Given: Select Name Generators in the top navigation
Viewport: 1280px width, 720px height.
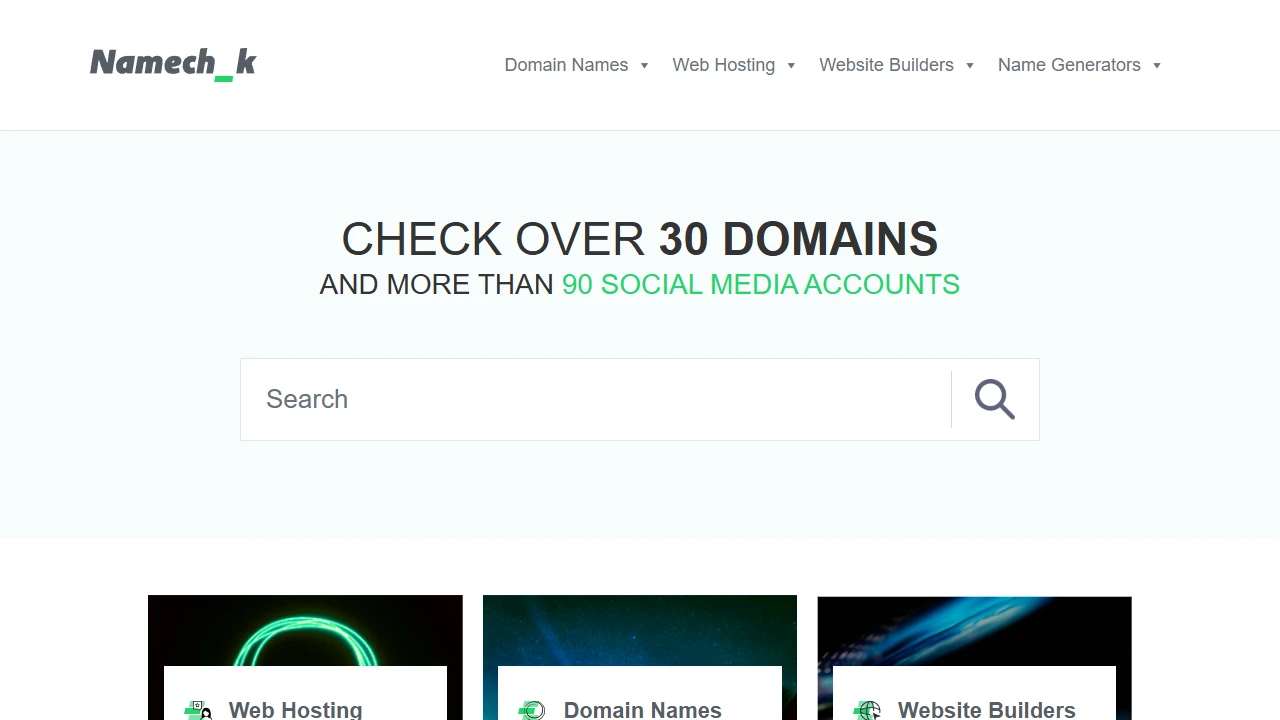Looking at the screenshot, I should pos(1068,65).
